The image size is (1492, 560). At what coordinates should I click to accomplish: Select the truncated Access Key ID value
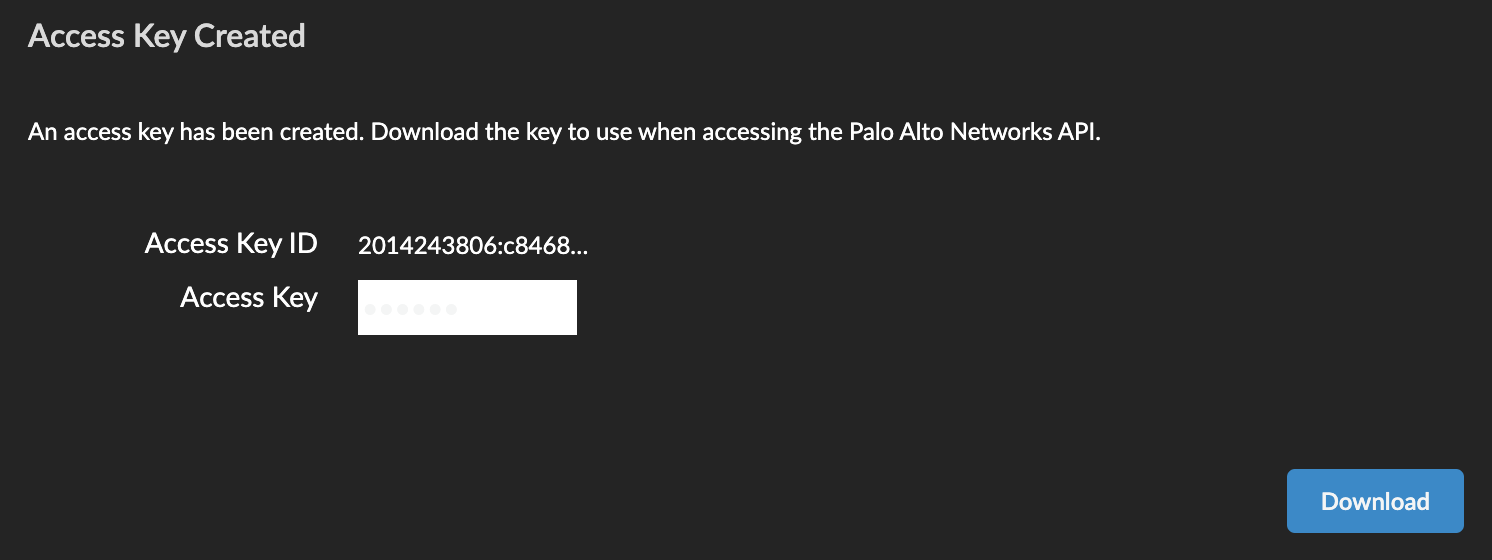click(473, 245)
